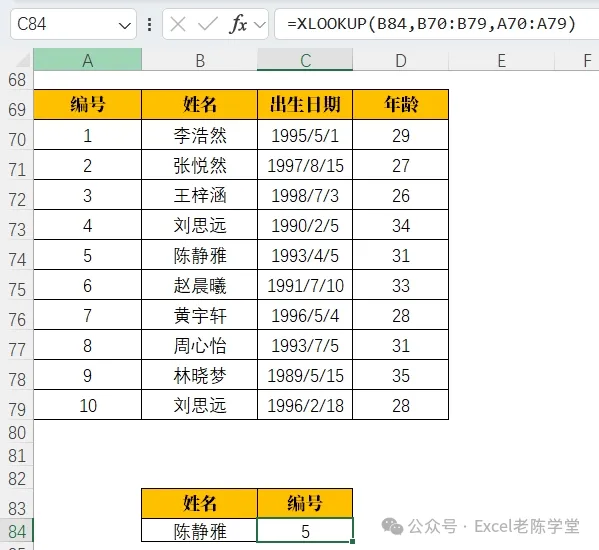This screenshot has height=550, width=599.
Task: Select cell with name 周心怡
Action: [199, 345]
